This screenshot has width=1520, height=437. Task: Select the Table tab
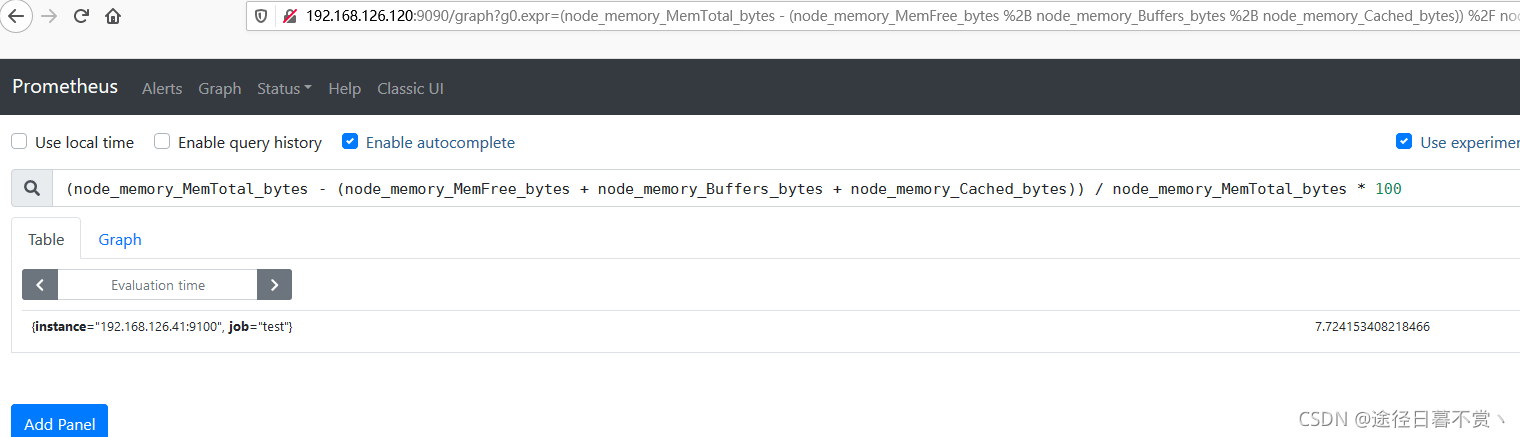(46, 240)
